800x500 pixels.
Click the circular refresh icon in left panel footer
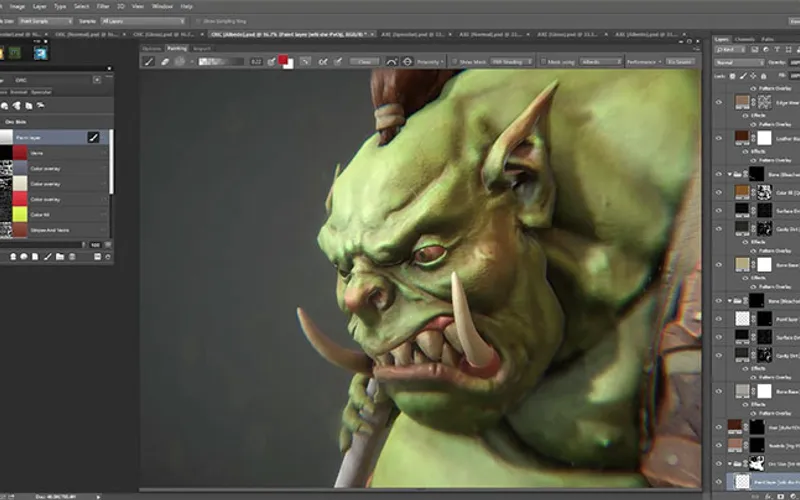(x=108, y=257)
